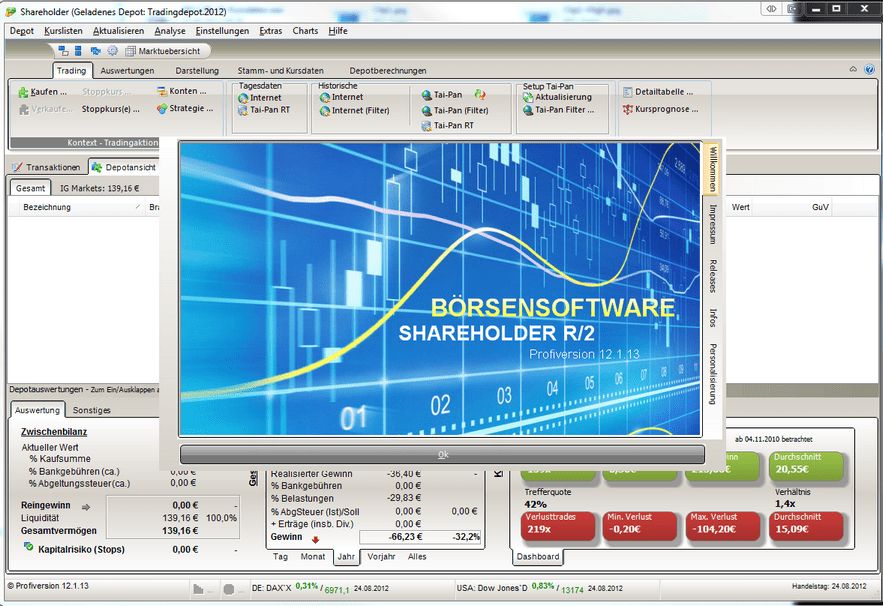Open the Strategie icon
883x606 pixels.
[162, 108]
